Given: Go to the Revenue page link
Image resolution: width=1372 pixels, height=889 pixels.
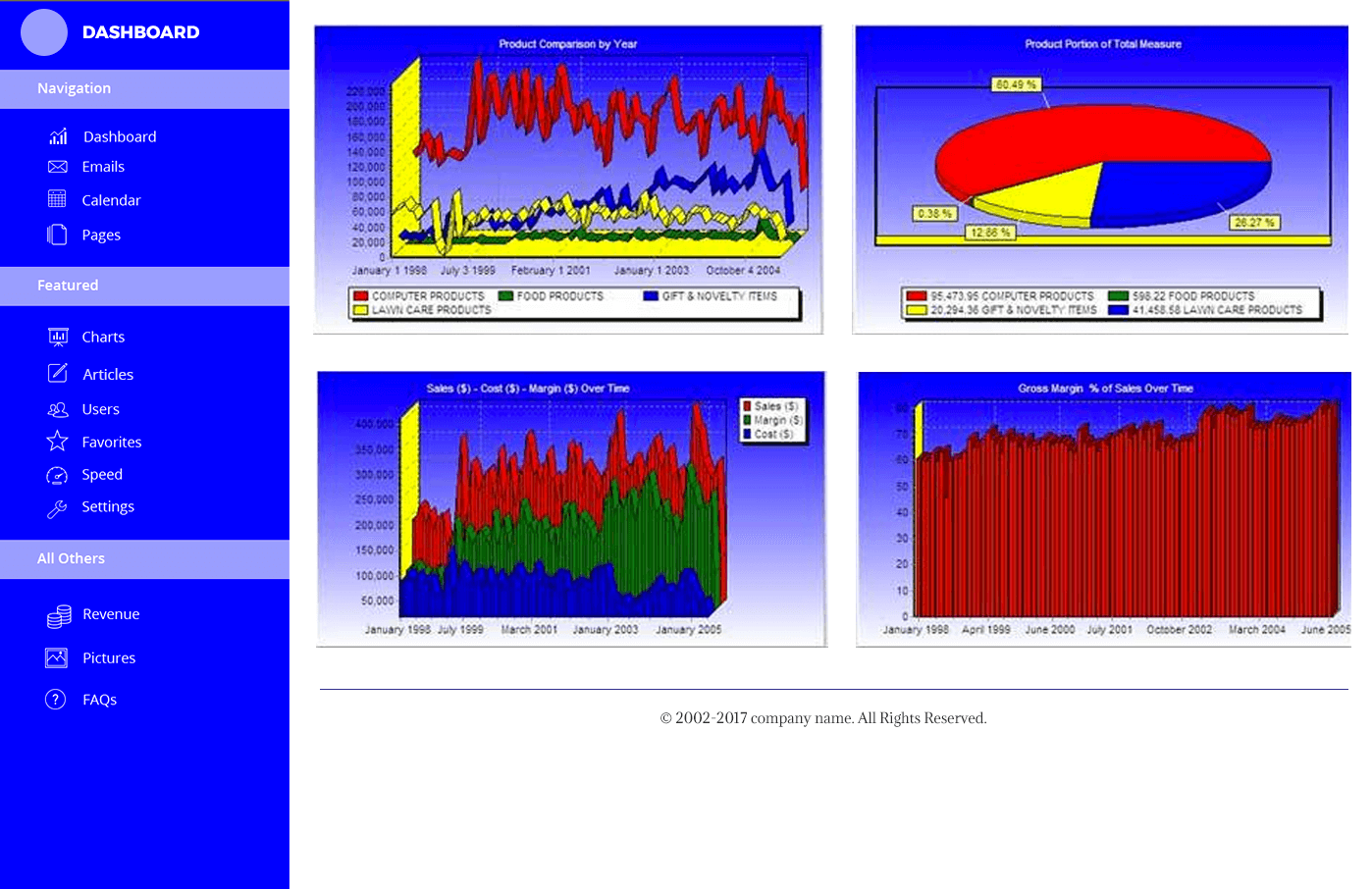Looking at the screenshot, I should (111, 614).
